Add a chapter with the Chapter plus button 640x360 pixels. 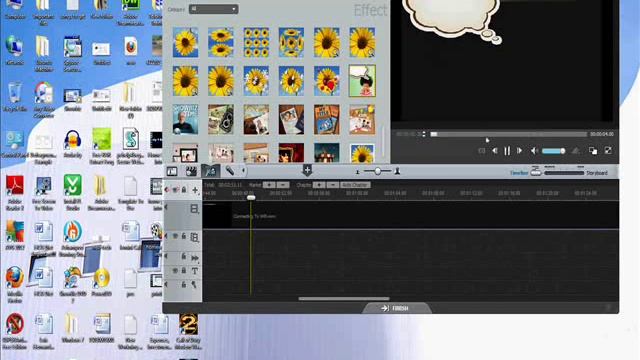[x=319, y=185]
